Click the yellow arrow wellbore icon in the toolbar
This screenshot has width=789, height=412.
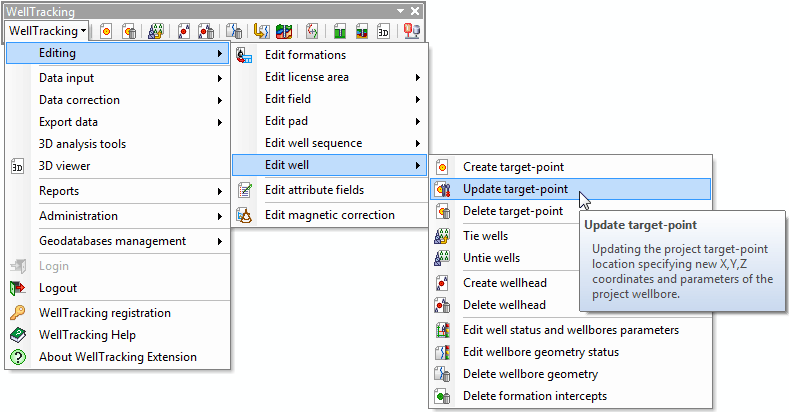coord(261,31)
